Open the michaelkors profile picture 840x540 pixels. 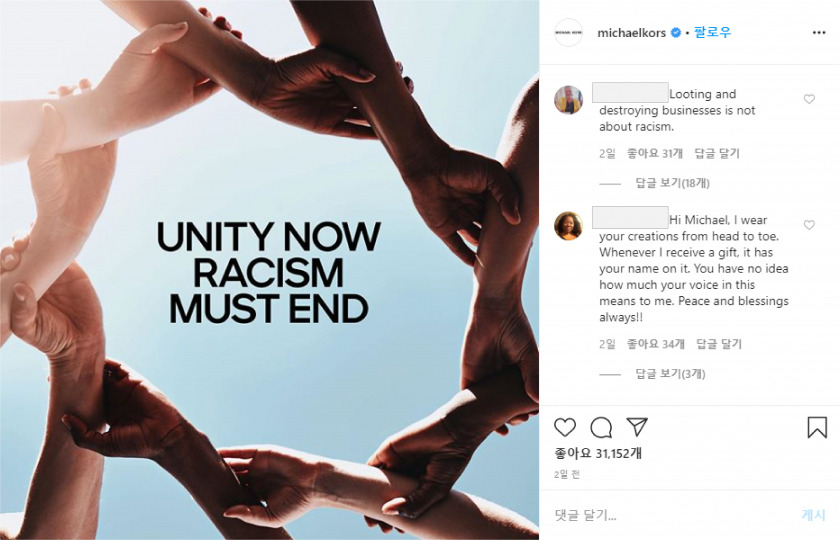[568, 33]
